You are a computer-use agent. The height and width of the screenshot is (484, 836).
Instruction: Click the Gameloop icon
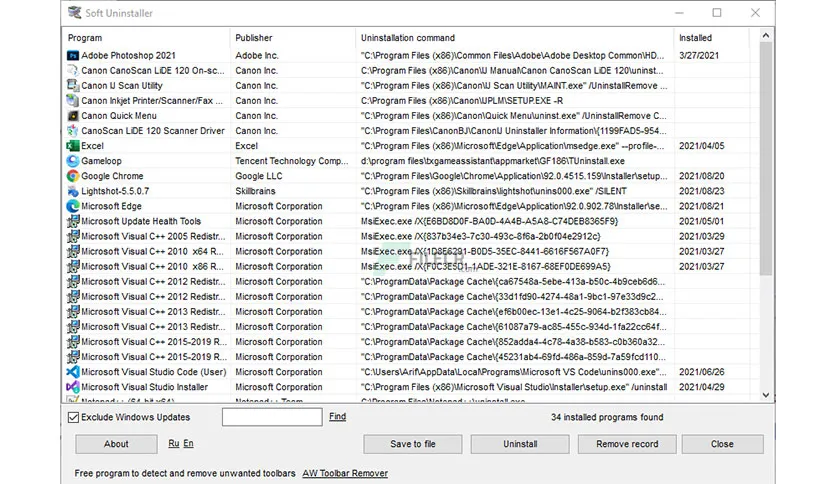click(73, 160)
